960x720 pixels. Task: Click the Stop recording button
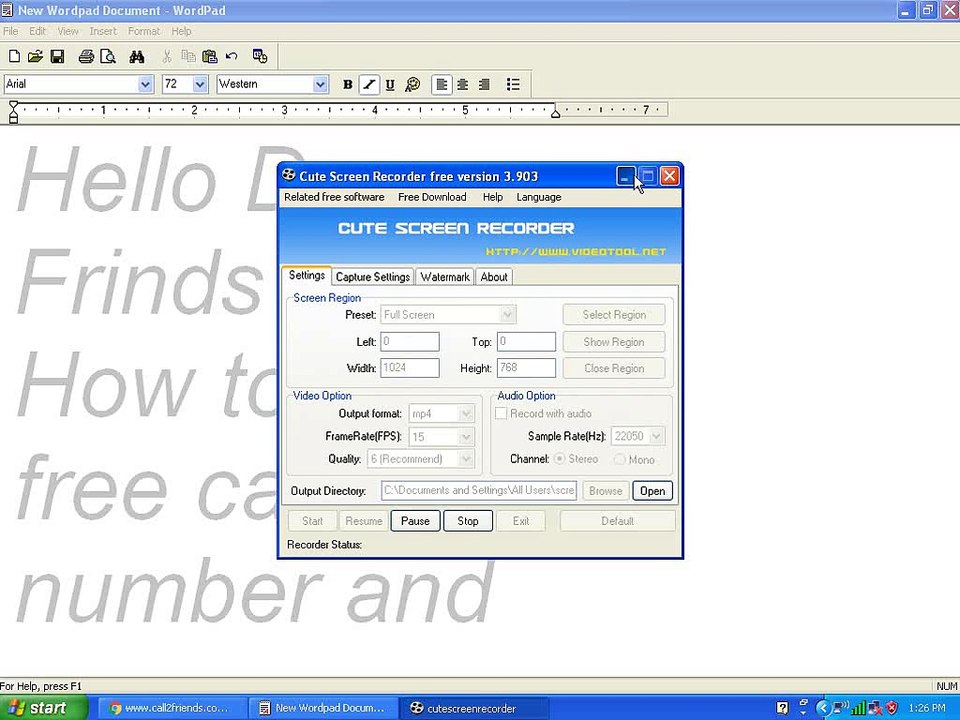pyautogui.click(x=468, y=521)
